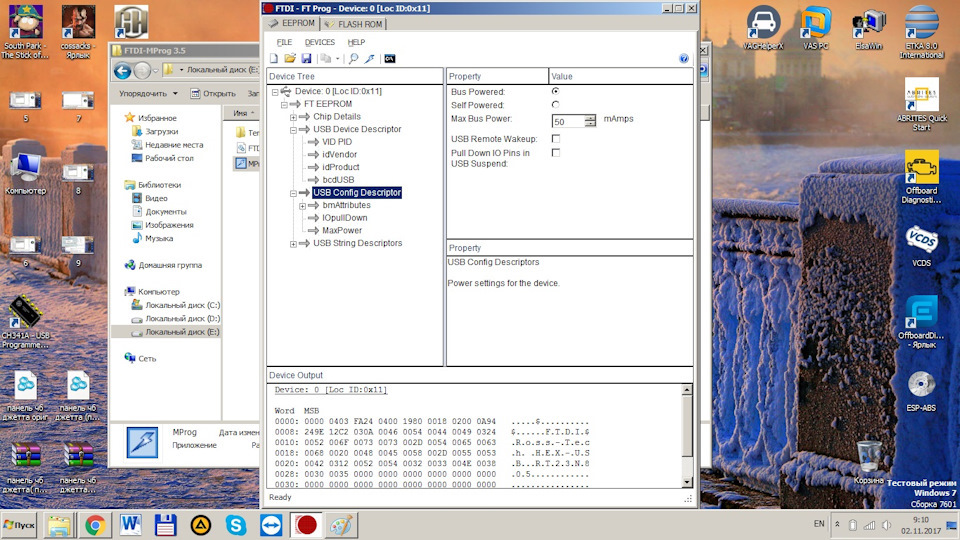The image size is (960, 540).
Task: Click the Explorer back arrow button
Action: [x=122, y=71]
